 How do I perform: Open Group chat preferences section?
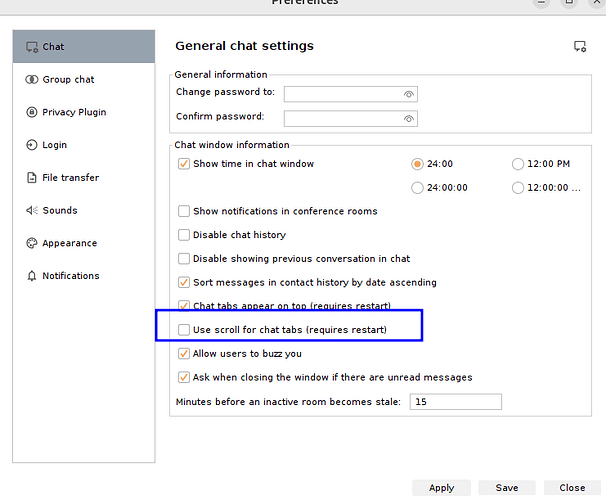tap(68, 80)
